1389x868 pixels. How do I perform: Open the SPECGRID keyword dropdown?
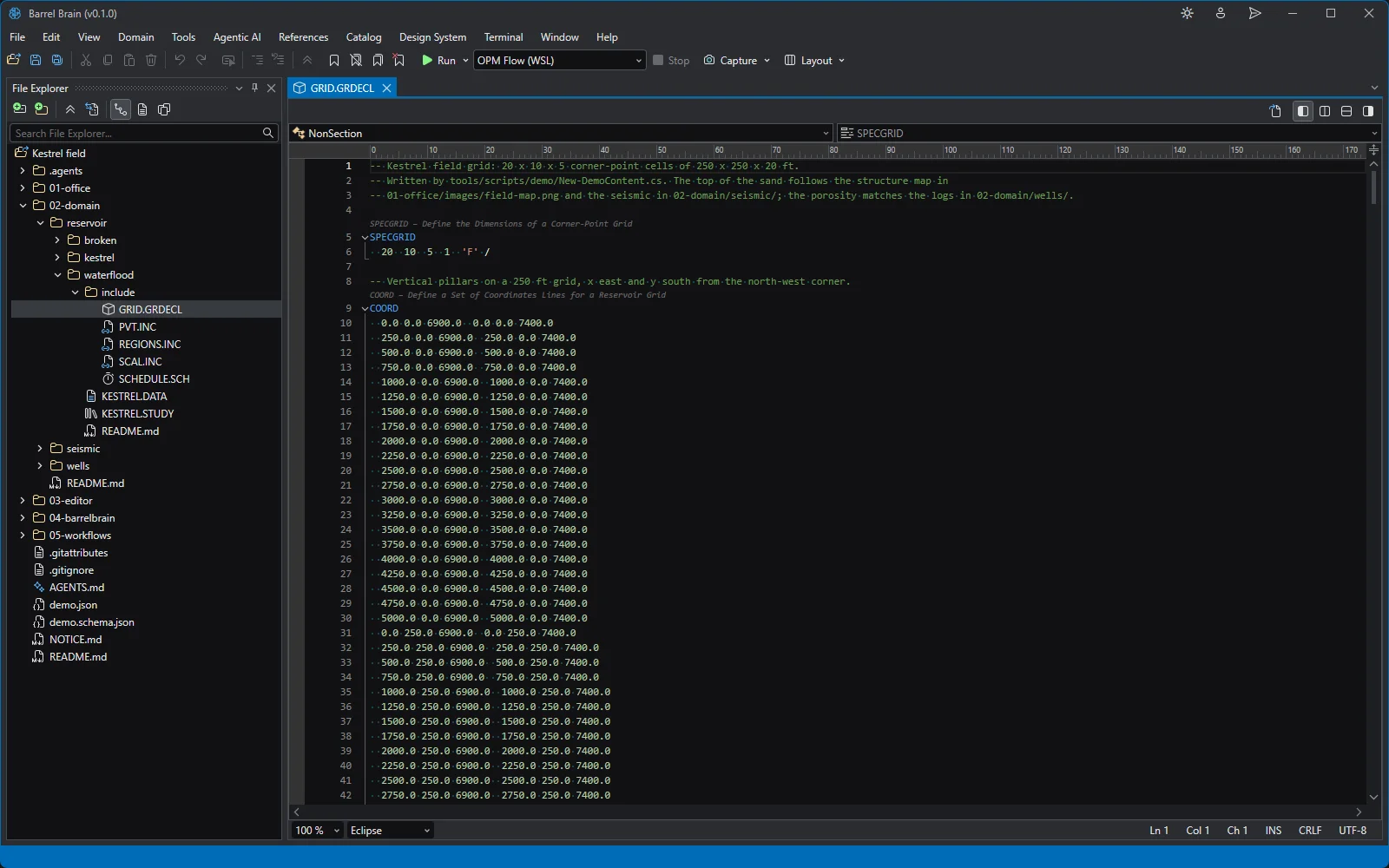(x=1108, y=133)
